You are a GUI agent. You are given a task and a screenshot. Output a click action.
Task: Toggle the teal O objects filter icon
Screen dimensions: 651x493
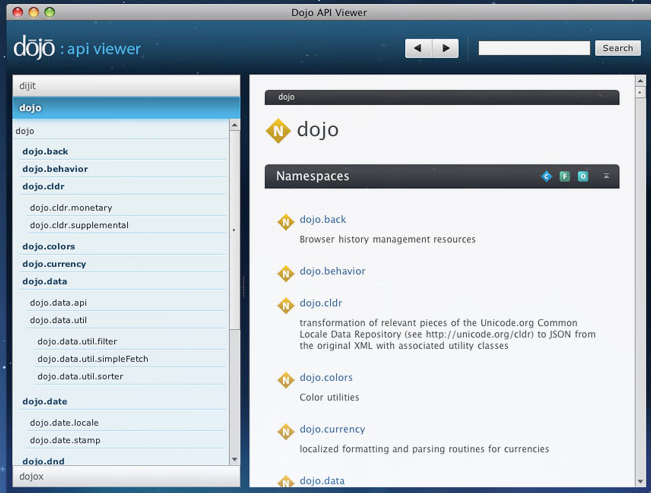[583, 177]
